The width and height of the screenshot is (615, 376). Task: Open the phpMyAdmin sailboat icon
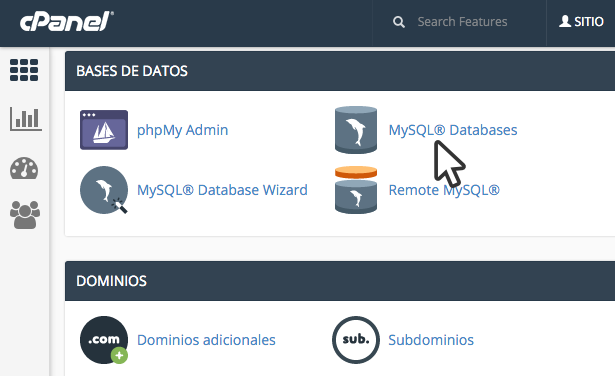coord(104,130)
